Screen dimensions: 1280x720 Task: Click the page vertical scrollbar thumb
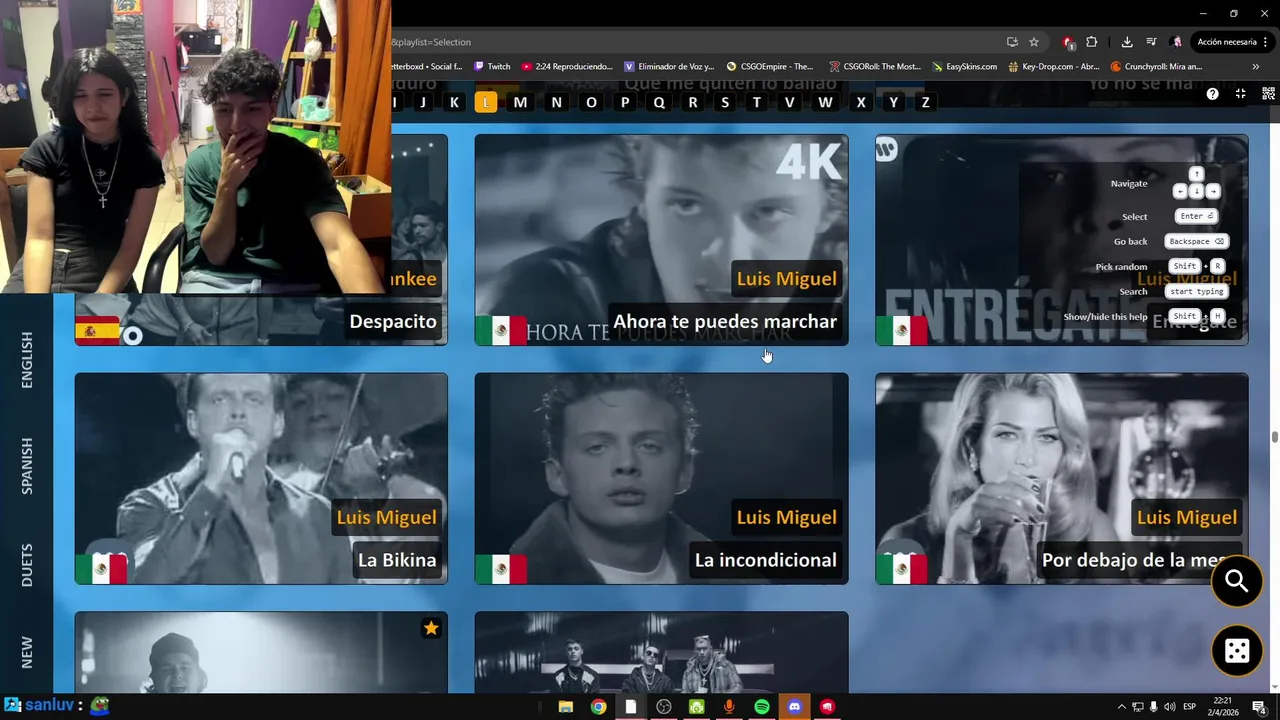(1274, 438)
